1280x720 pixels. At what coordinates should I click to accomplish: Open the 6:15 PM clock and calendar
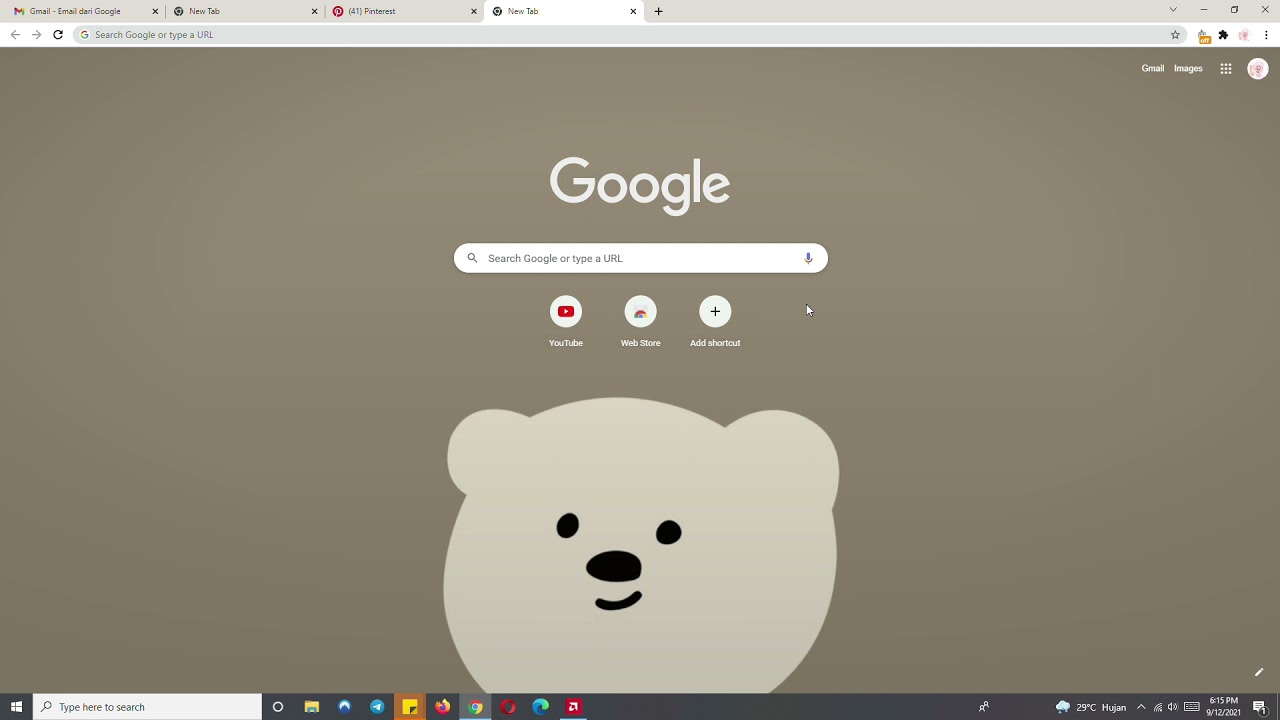coord(1224,707)
